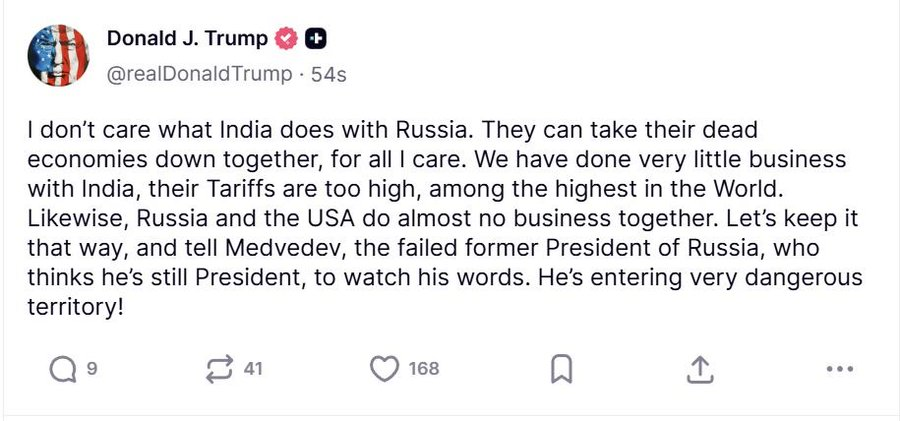Like the post with the heart icon

tap(384, 369)
